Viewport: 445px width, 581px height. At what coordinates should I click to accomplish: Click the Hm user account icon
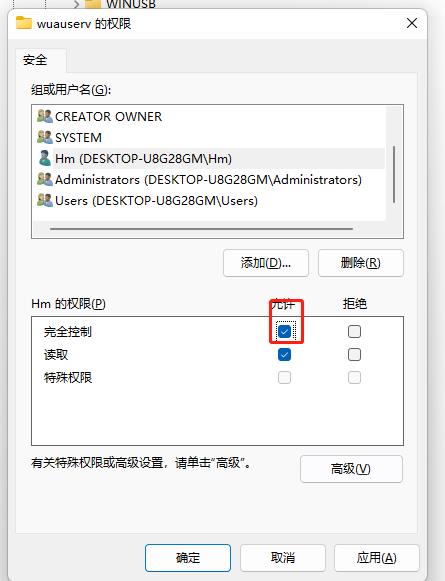[x=45, y=158]
